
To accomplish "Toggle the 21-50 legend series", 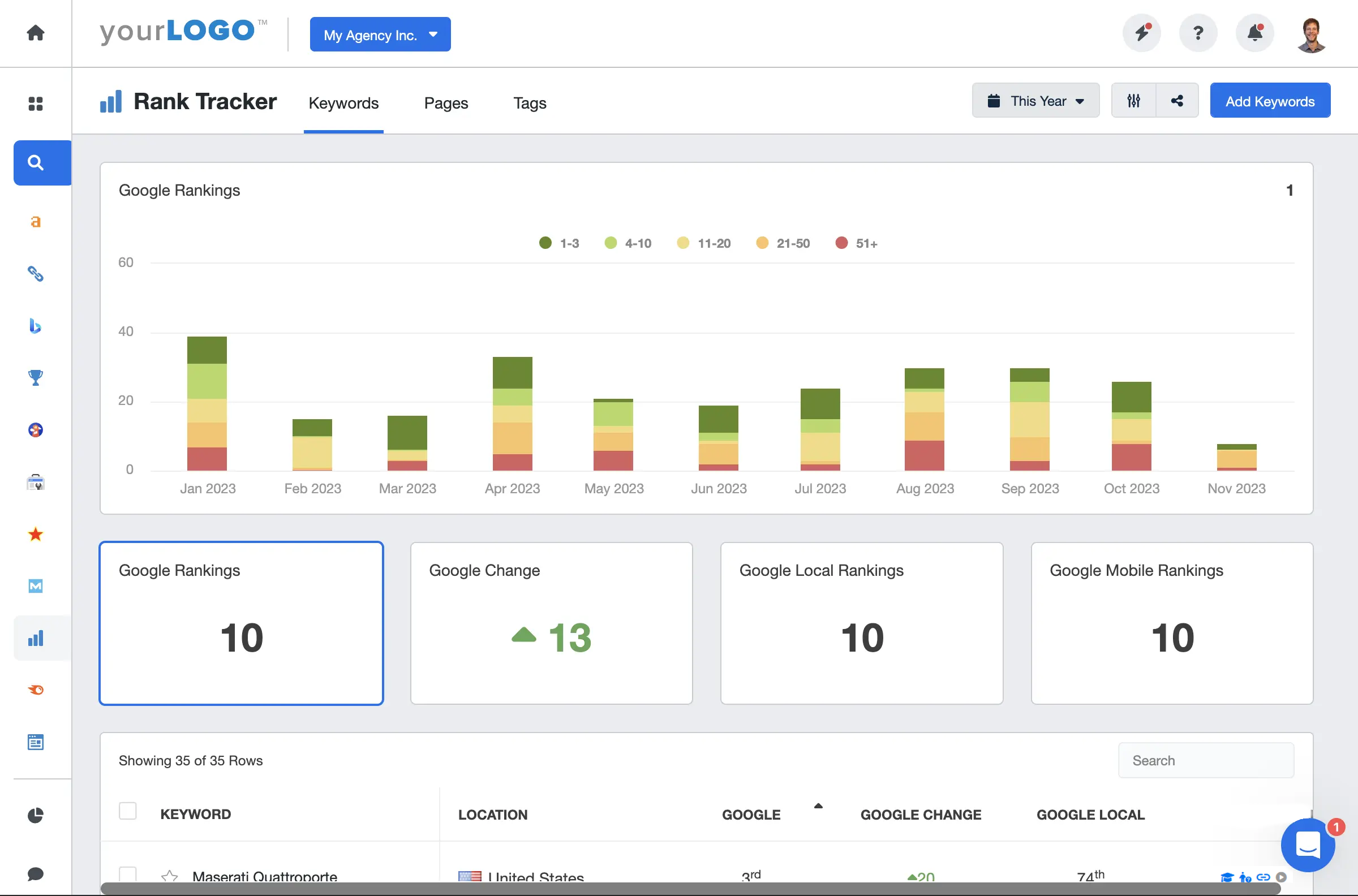I will tap(783, 243).
